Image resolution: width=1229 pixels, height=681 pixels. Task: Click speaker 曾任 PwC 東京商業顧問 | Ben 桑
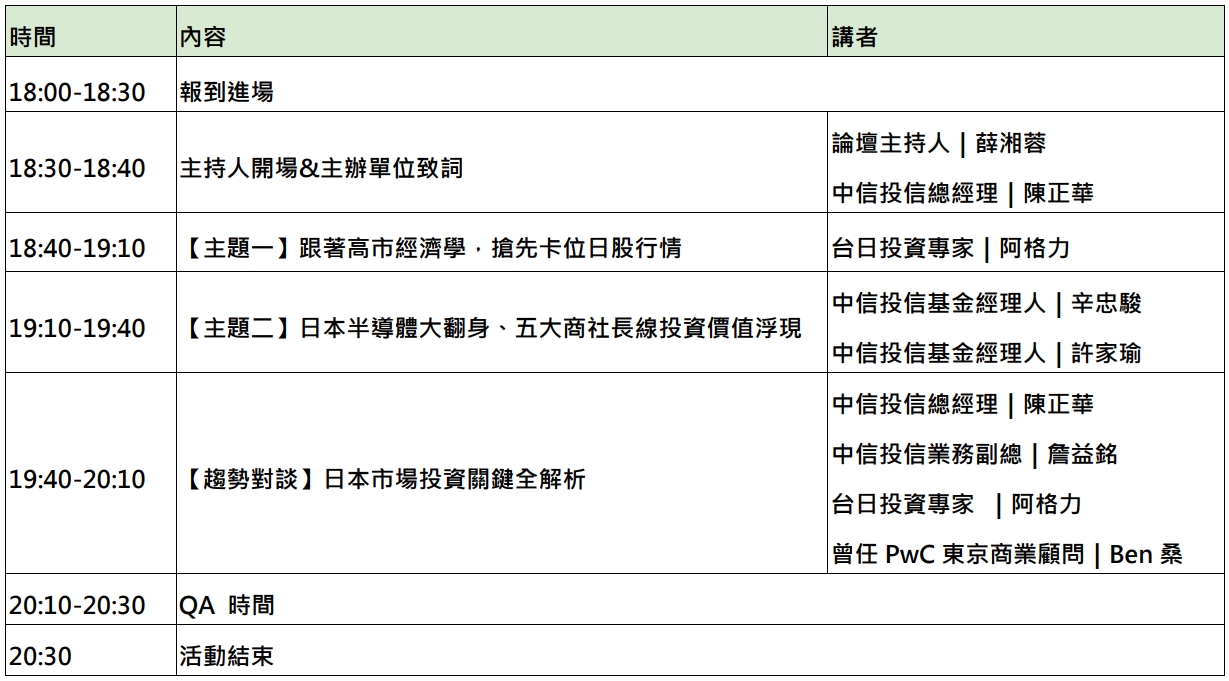tap(1007, 555)
